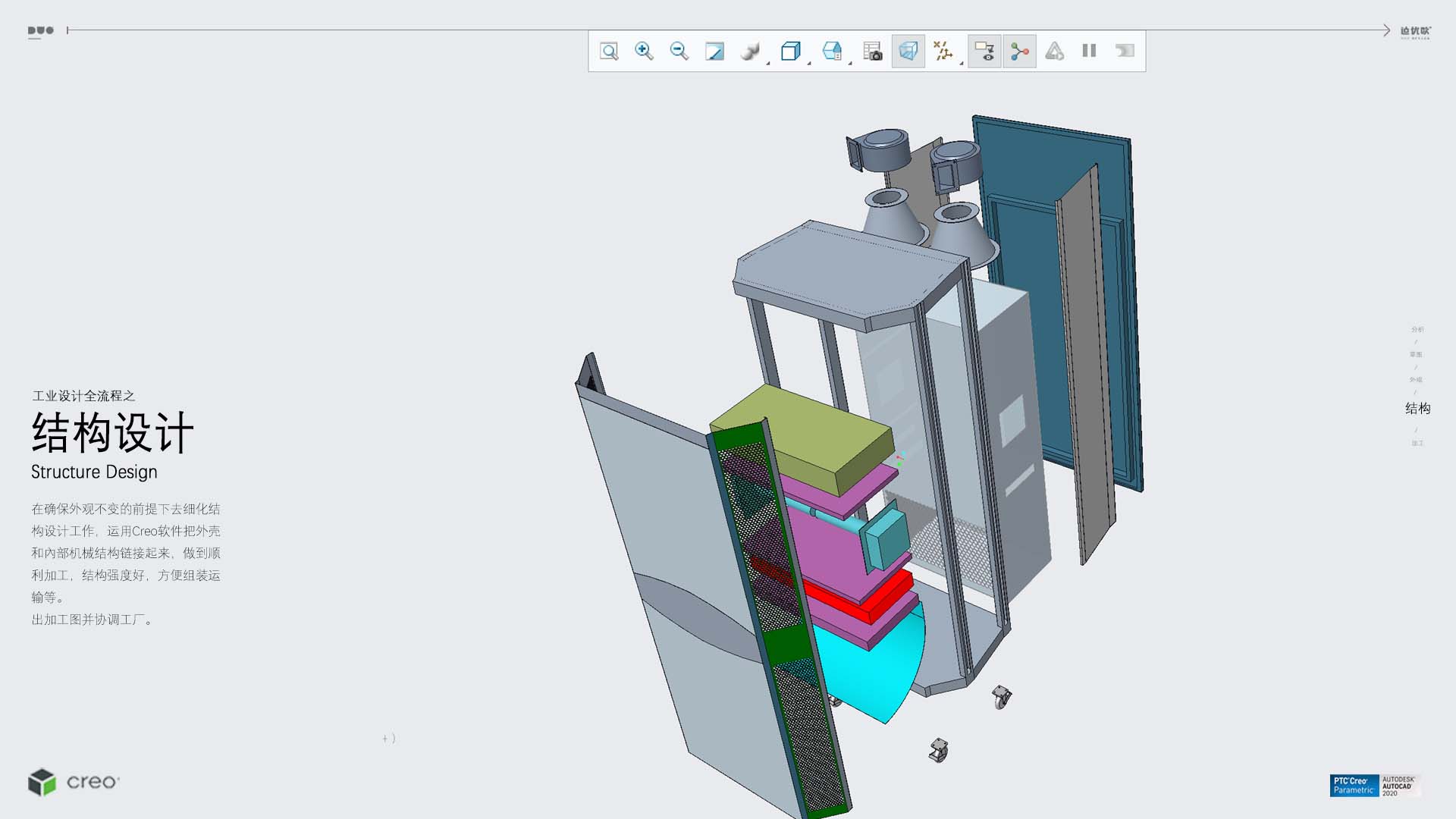Click the Zoom Out magnifier icon
The width and height of the screenshot is (1456, 819).
tap(679, 51)
